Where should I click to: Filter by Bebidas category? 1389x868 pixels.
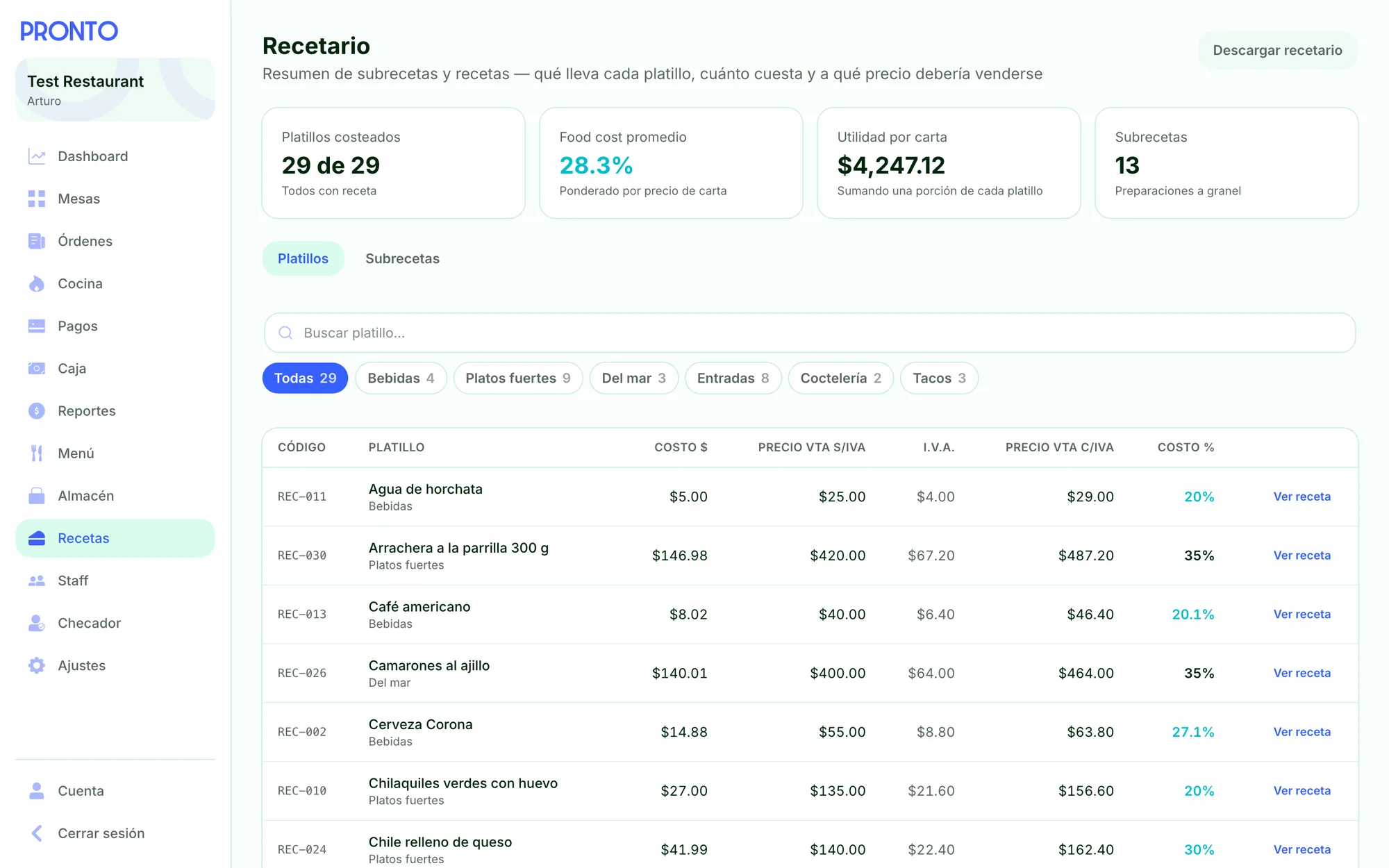pos(401,378)
